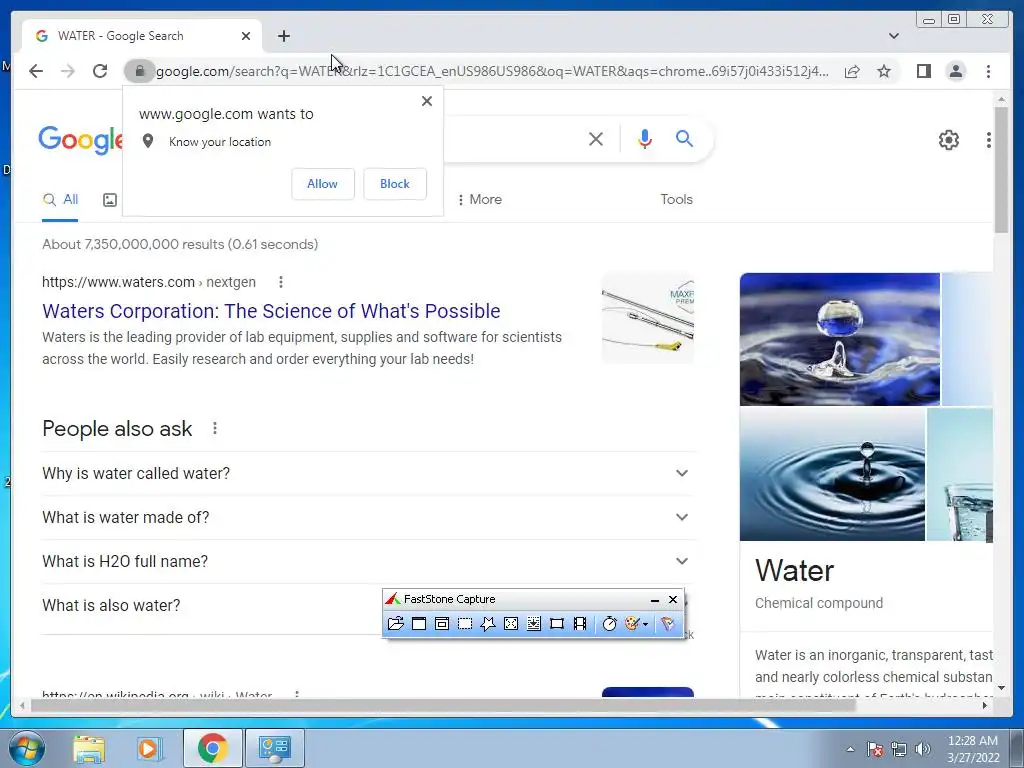1024x768 pixels.
Task: Click the blue Google search magnifier
Action: pyautogui.click(x=684, y=138)
